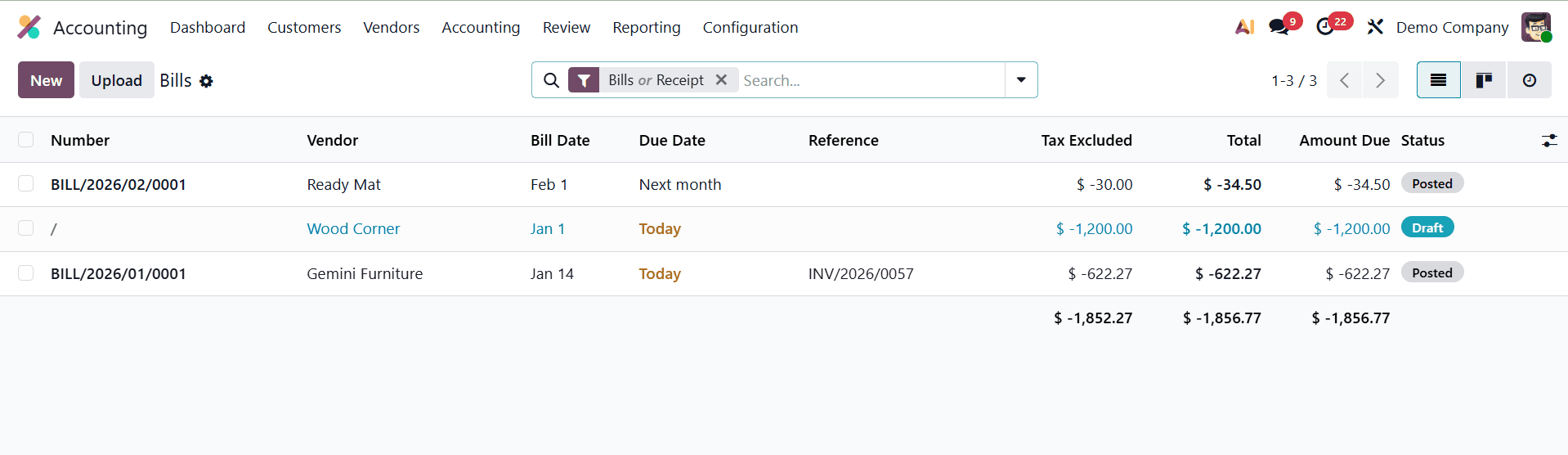Viewport: 1568px width, 455px height.
Task: Select the BILL/2026/02/0001 row checkbox
Action: point(26,184)
